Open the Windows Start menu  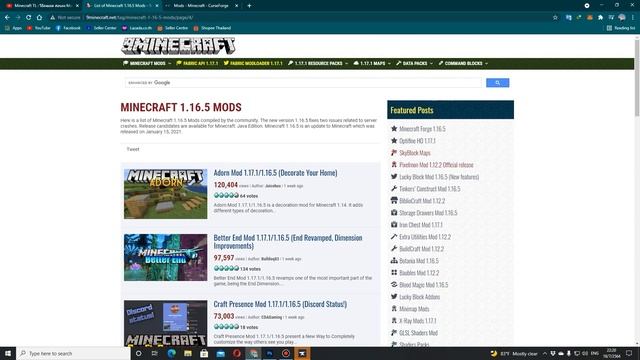click(8, 353)
